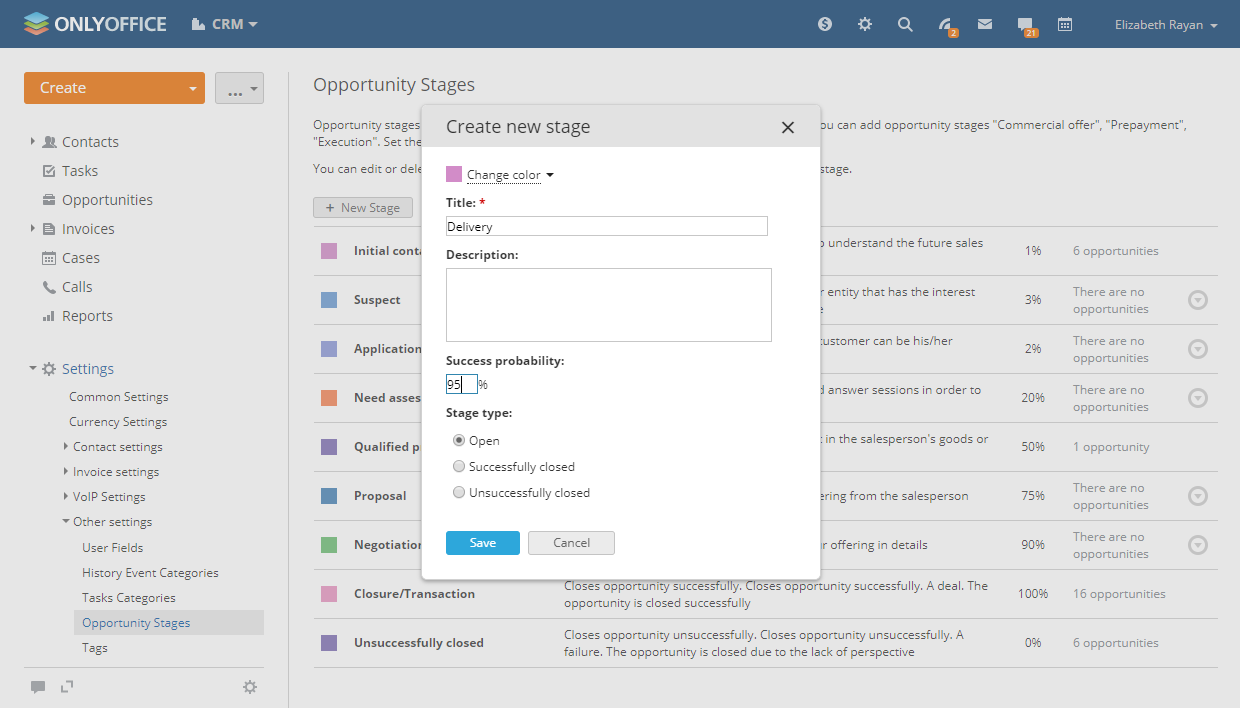Save the new stage
Screen dimensions: 1240x708
pos(482,543)
